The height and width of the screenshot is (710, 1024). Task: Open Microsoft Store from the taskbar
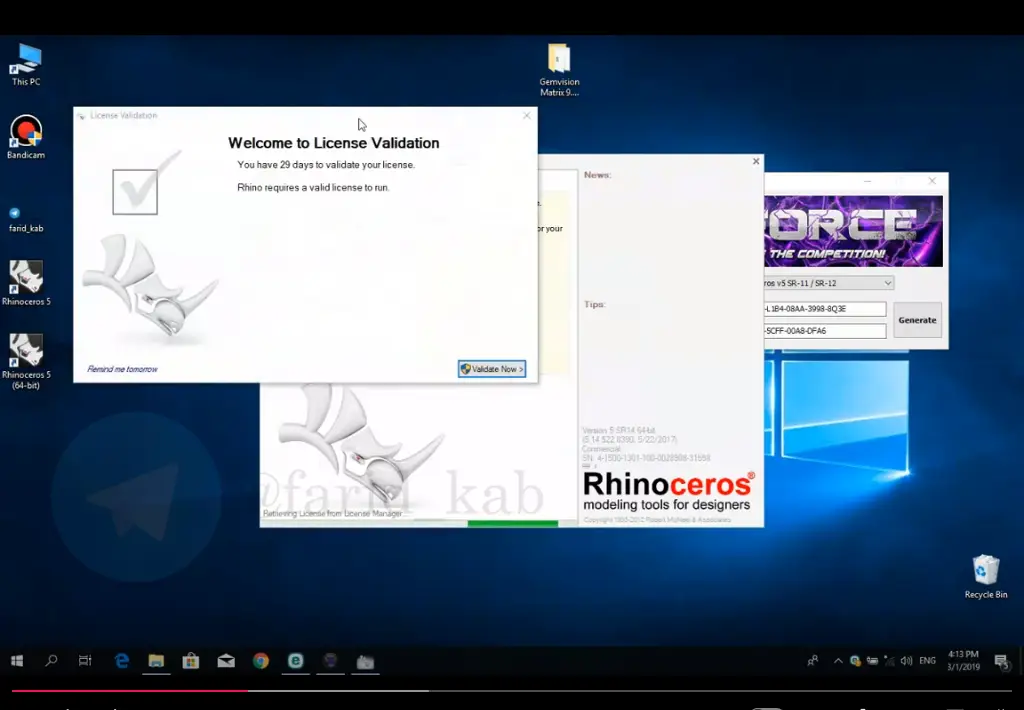[191, 661]
